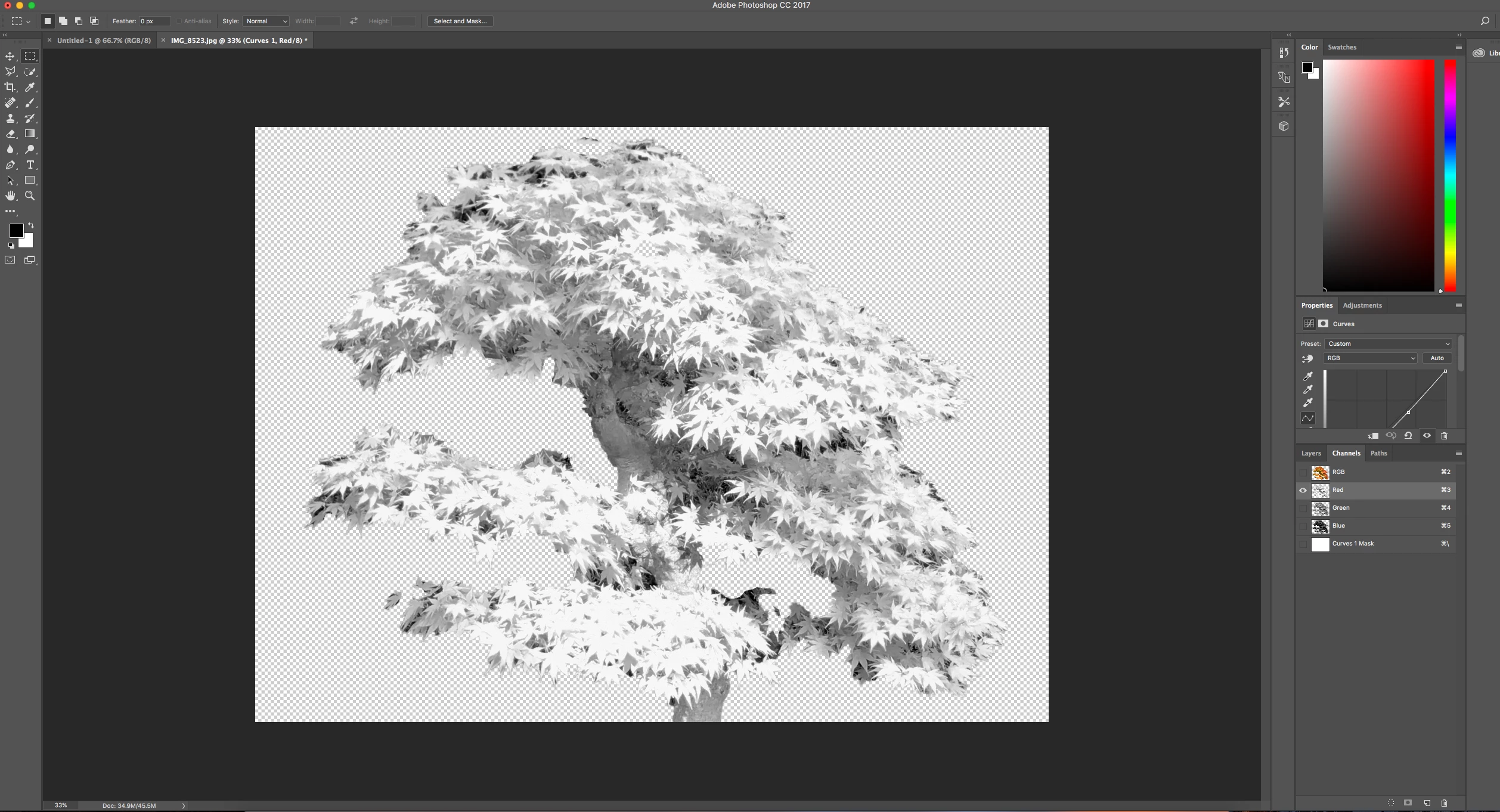1500x812 pixels.
Task: Delete the Curves adjustment via trash icon
Action: [1444, 436]
